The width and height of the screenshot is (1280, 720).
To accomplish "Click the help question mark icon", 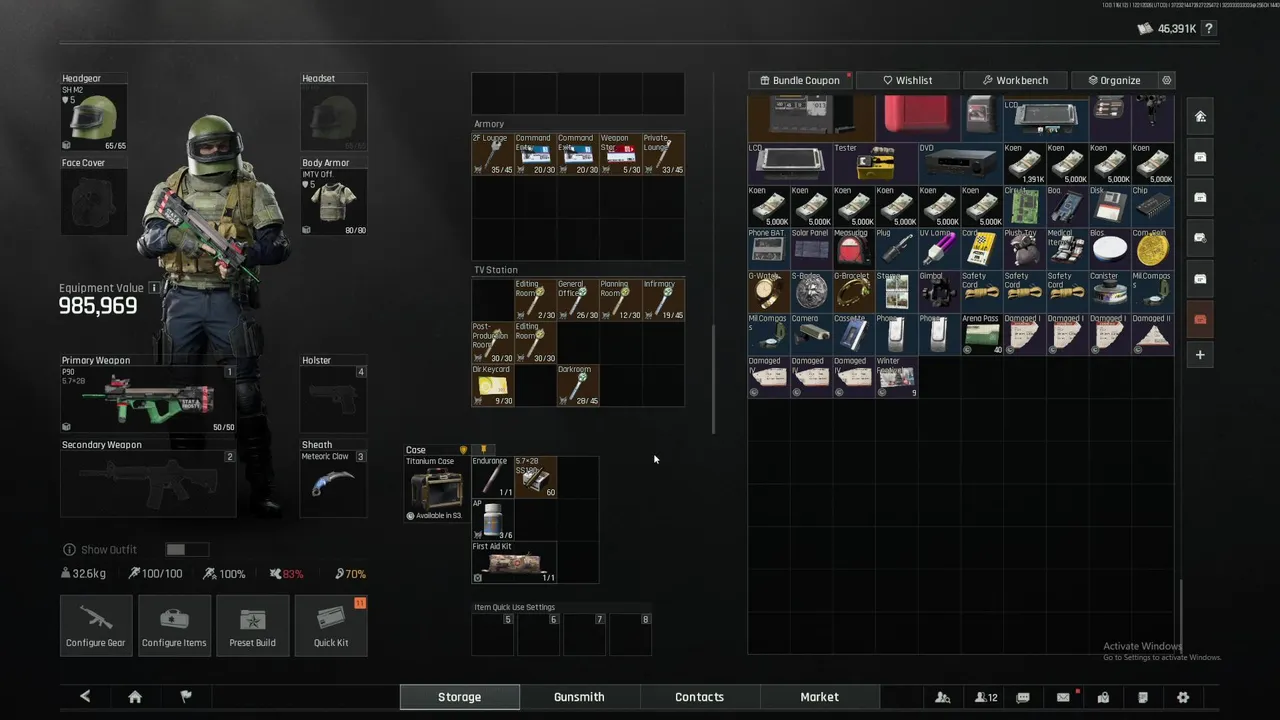I will pyautogui.click(x=1209, y=29).
